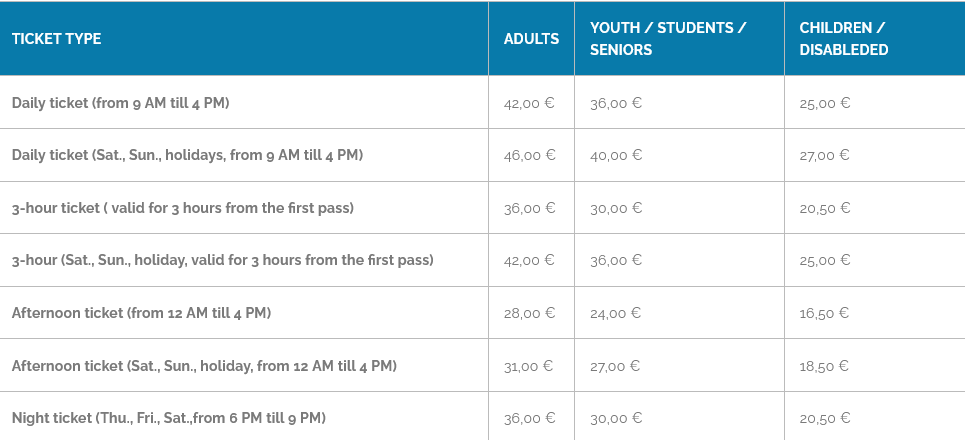Click the weekday 3-hour ticket label

click(183, 208)
